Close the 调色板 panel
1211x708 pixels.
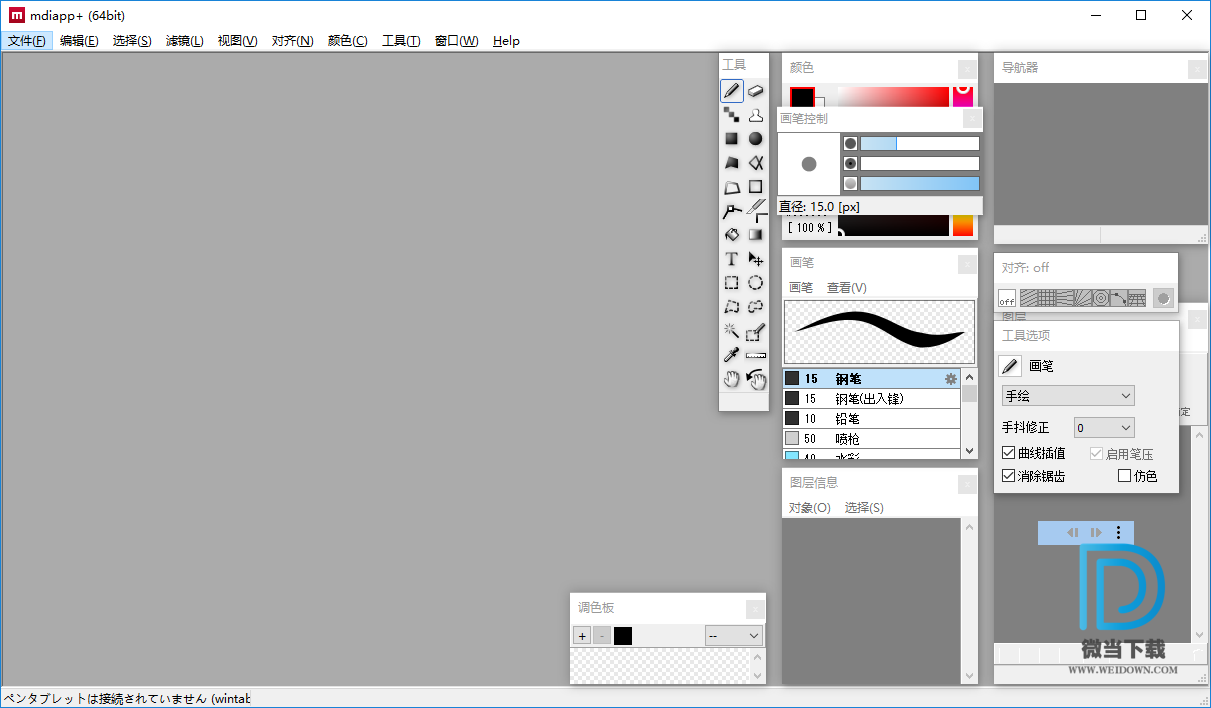pos(755,609)
